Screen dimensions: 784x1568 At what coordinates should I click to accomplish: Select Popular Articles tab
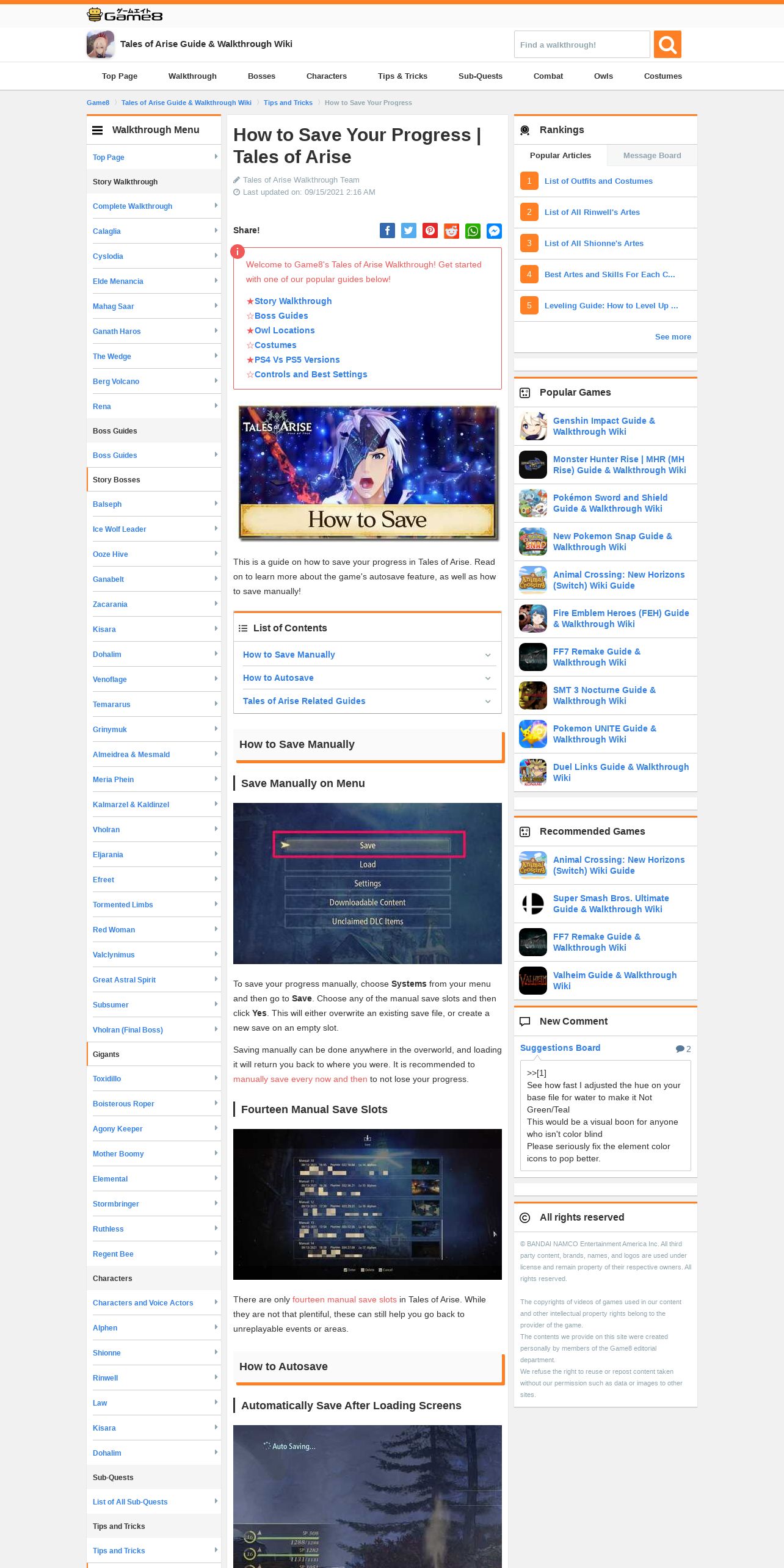[x=561, y=156]
